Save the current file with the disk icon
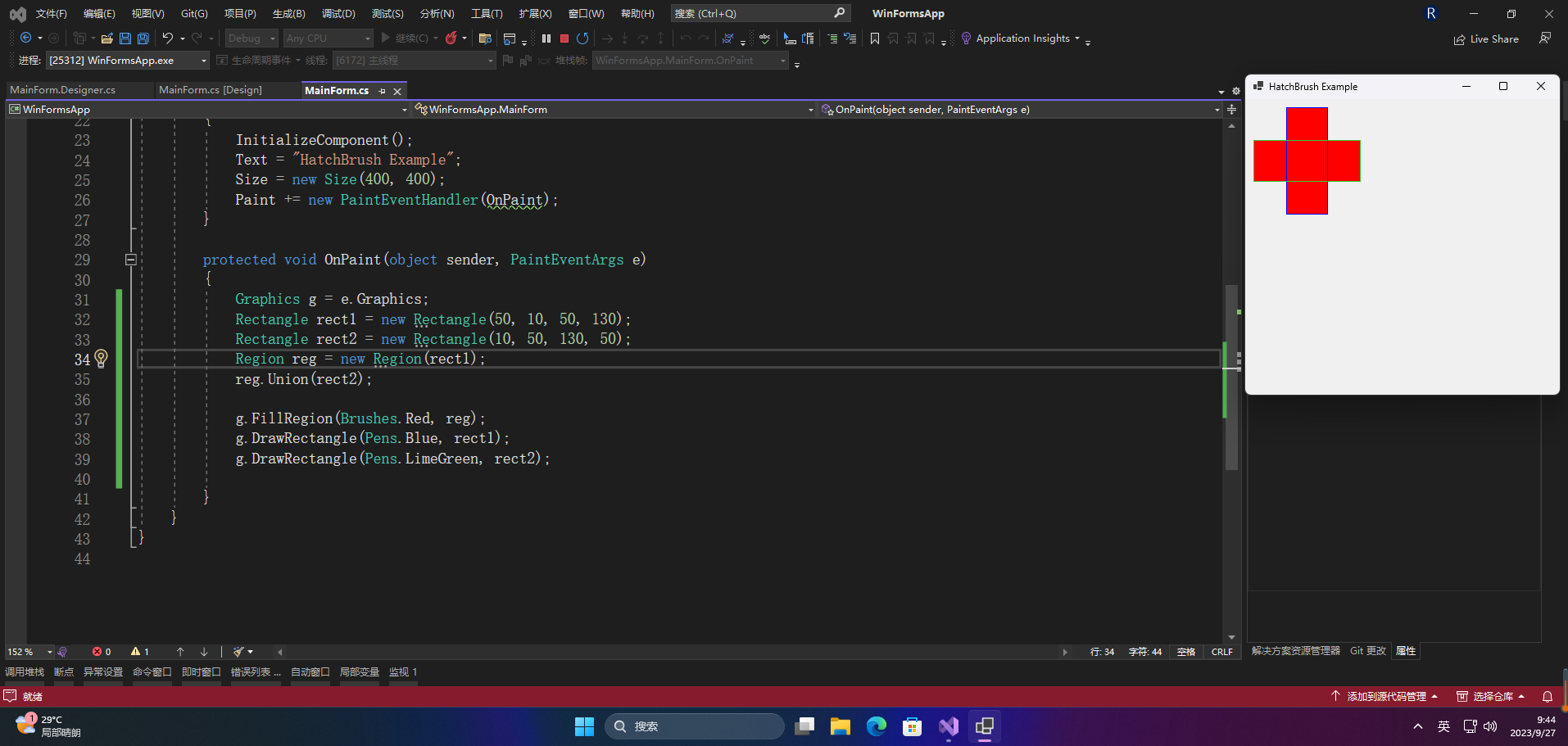The height and width of the screenshot is (746, 1568). pos(125,38)
